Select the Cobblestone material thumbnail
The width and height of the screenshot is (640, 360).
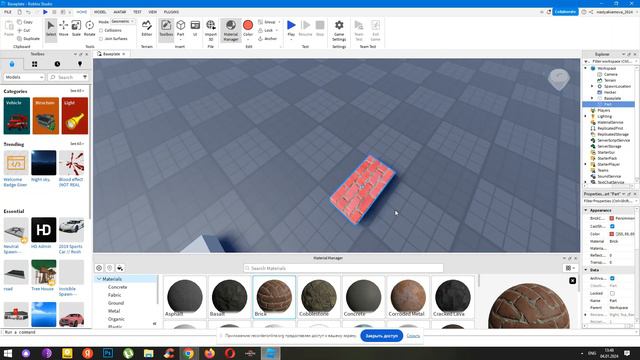318,297
